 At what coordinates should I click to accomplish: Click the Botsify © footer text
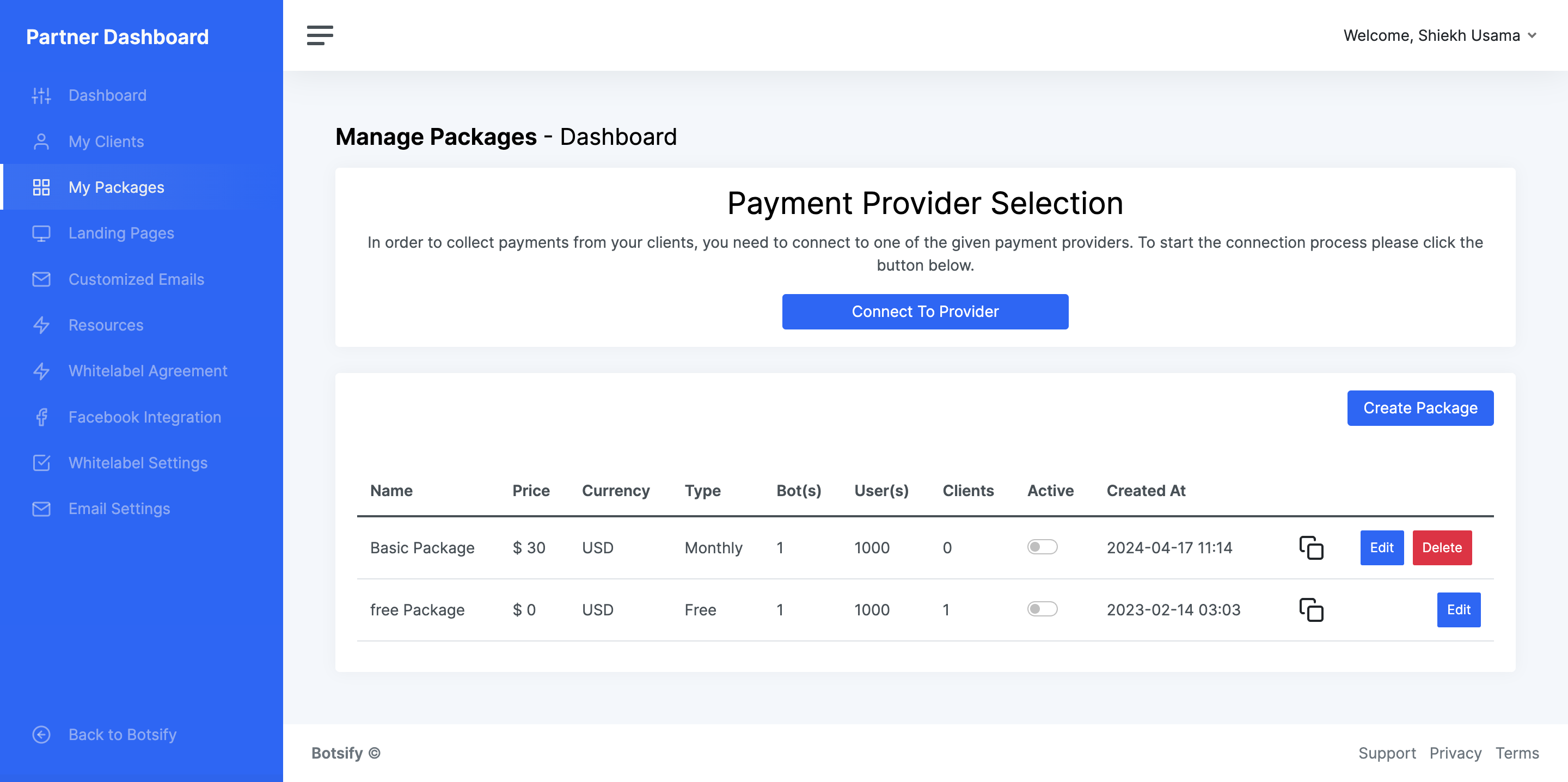[346, 753]
